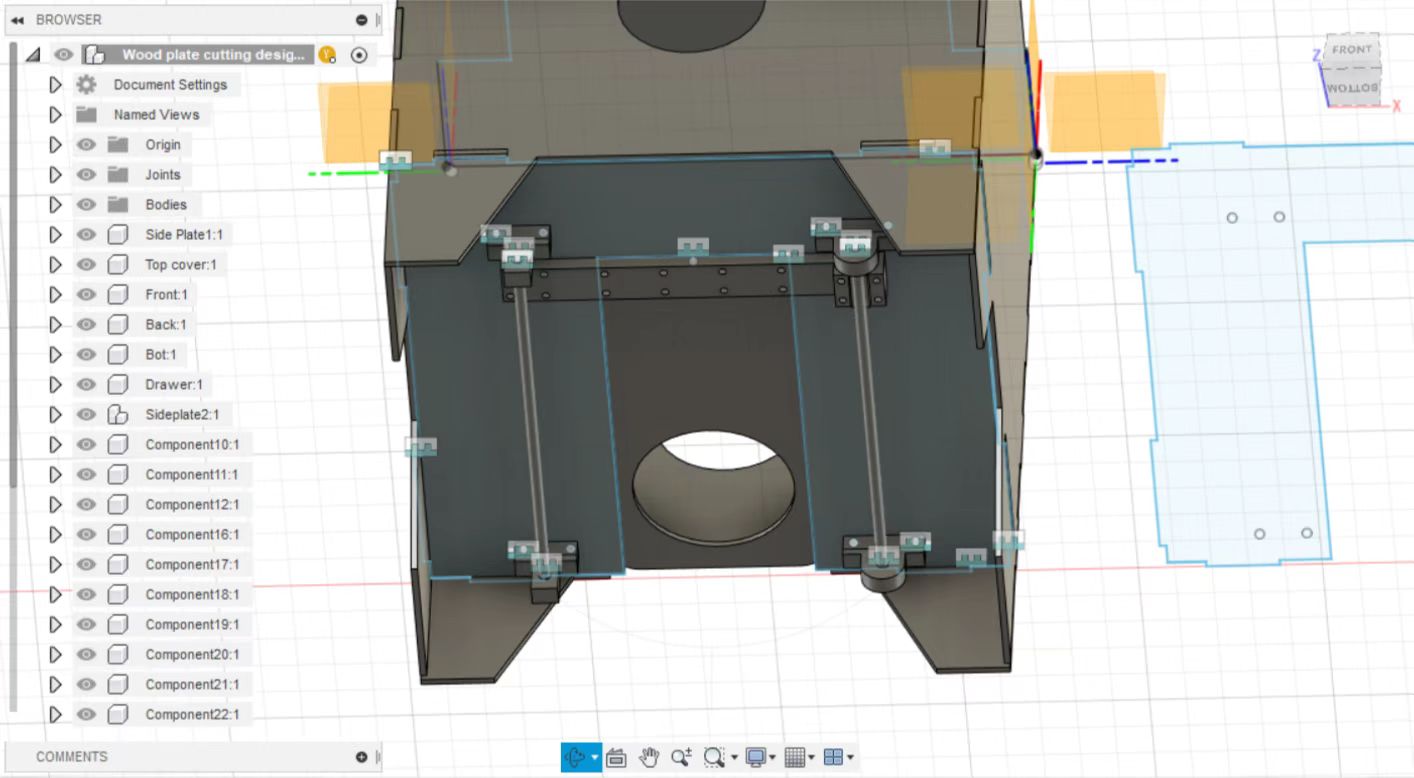Hide the Back:1 component
Viewport: 1414px width, 778px height.
(x=86, y=324)
